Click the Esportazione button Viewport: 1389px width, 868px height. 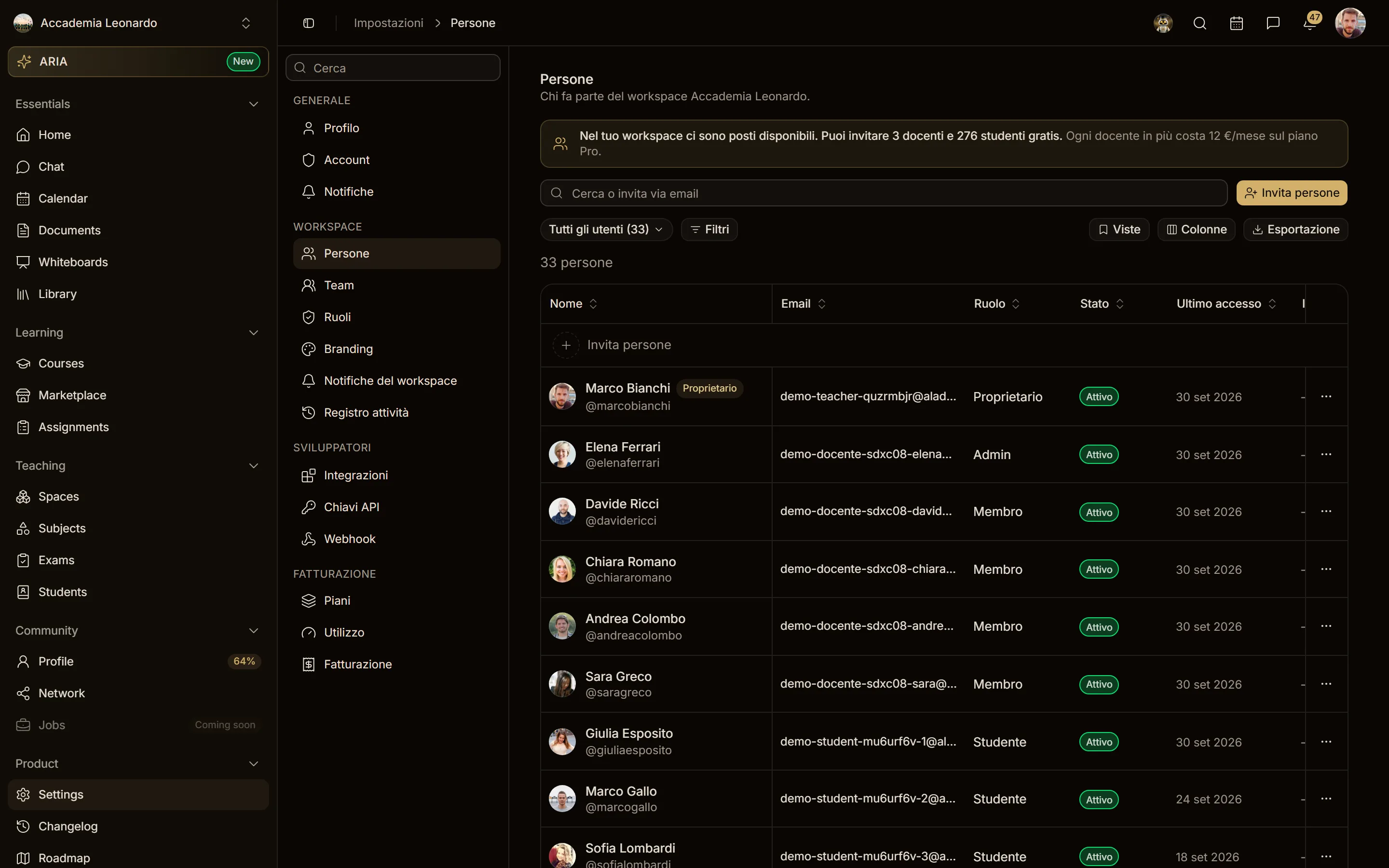[x=1295, y=230]
